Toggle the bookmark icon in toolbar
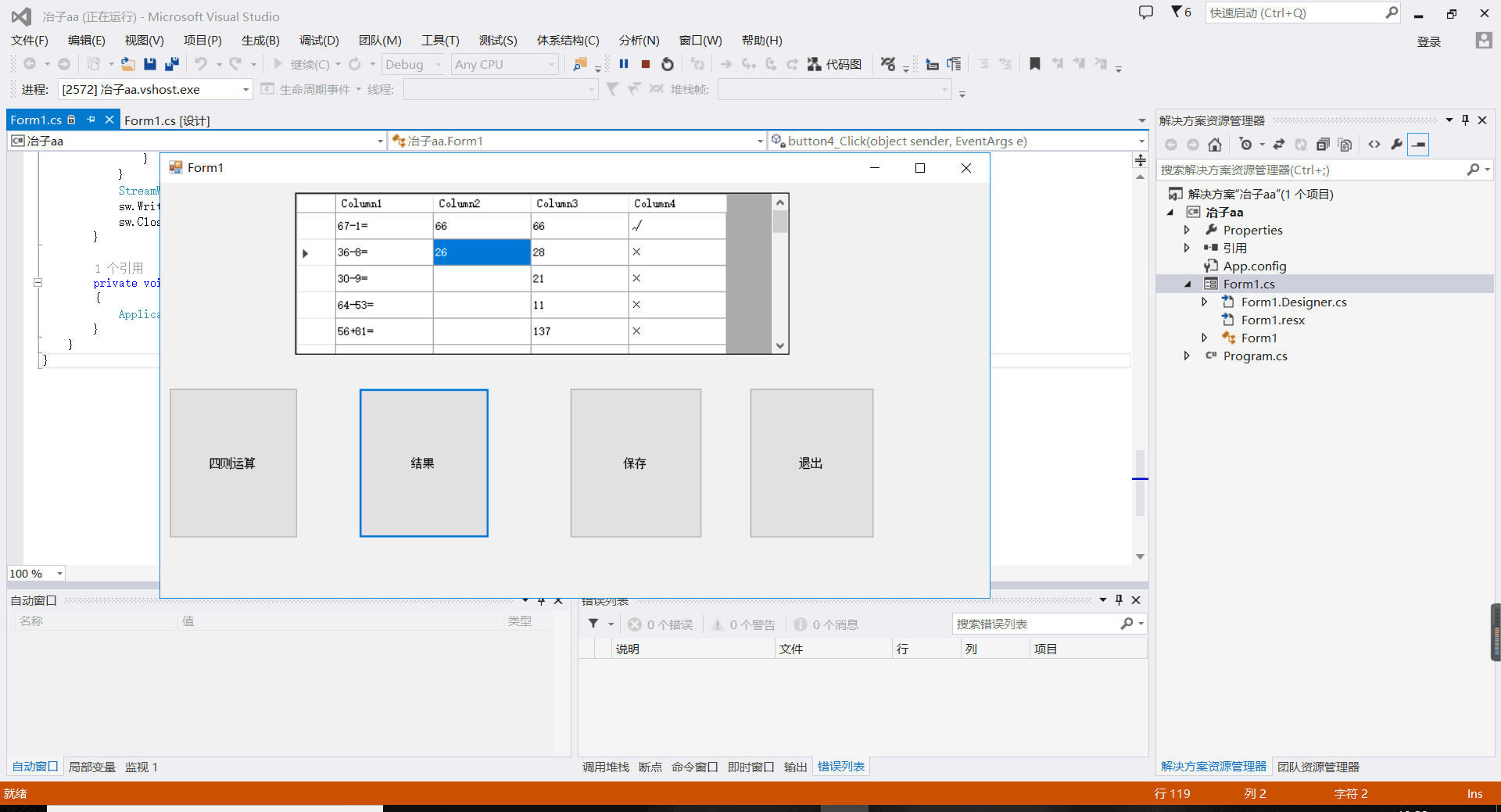The height and width of the screenshot is (812, 1501). pos(1035,64)
